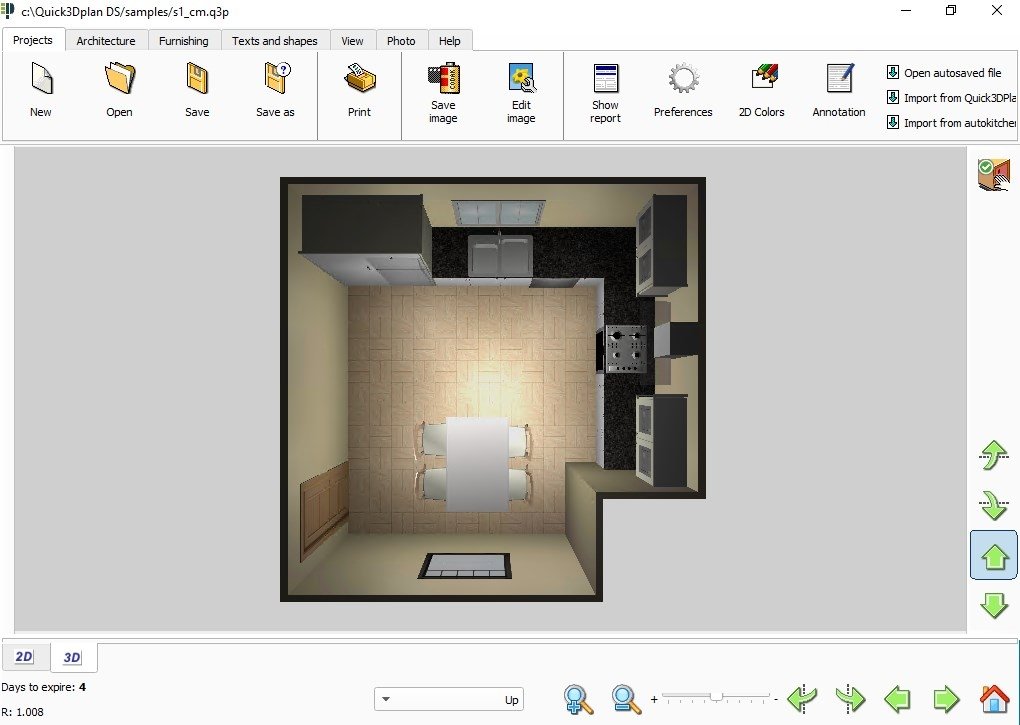Click Save image
The height and width of the screenshot is (725, 1020).
[443, 93]
